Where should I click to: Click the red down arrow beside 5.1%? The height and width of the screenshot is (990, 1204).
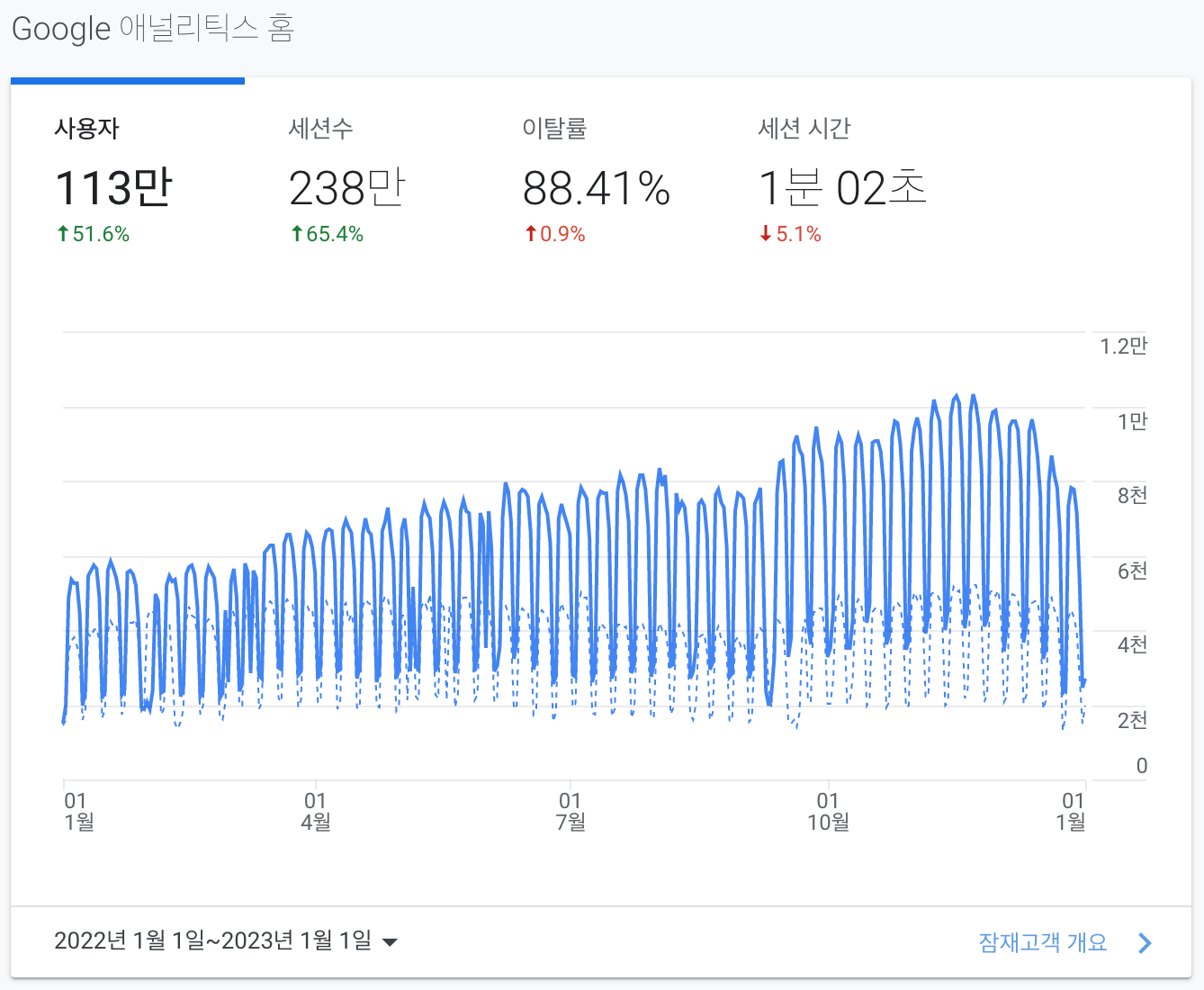766,234
